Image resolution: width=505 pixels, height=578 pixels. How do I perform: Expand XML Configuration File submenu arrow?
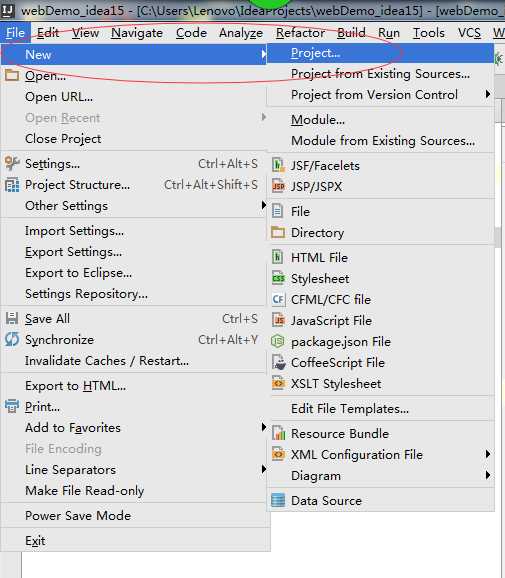[488, 454]
